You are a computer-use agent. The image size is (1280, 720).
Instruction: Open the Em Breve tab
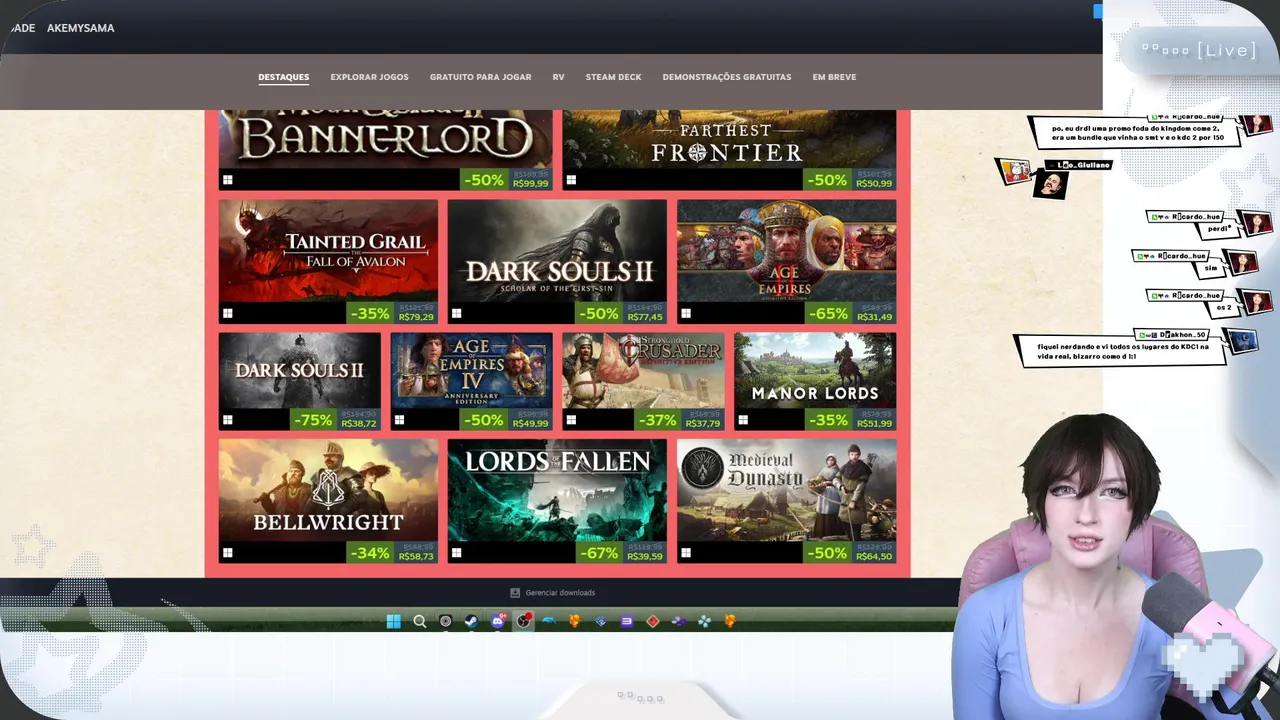[x=834, y=77]
